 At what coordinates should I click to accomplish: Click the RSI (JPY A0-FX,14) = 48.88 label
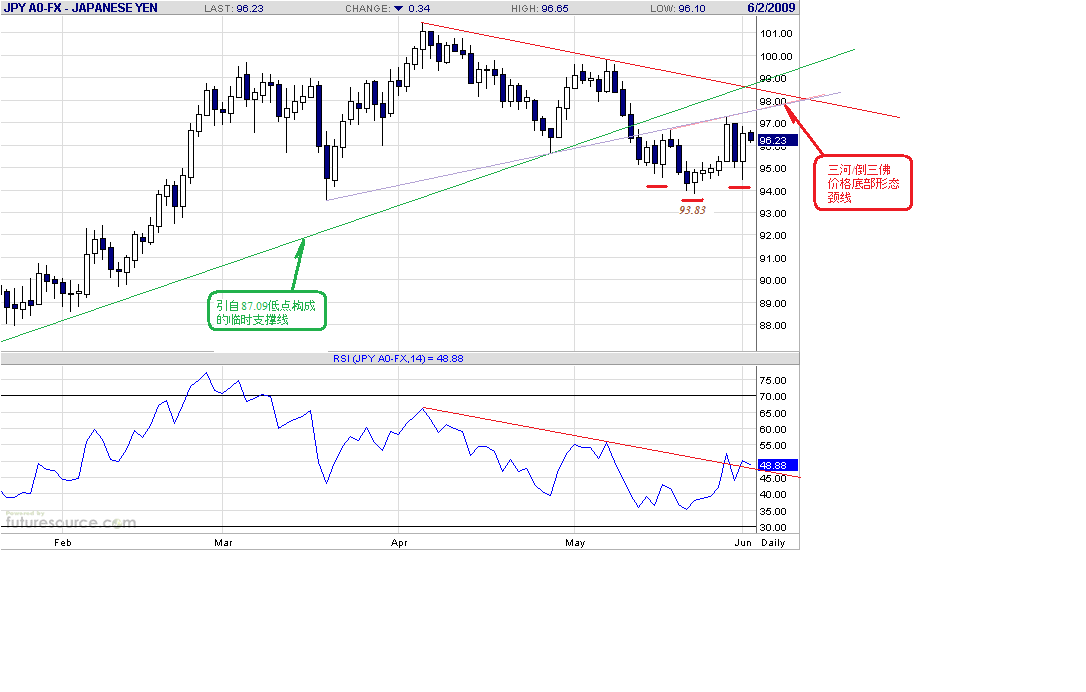(398, 358)
